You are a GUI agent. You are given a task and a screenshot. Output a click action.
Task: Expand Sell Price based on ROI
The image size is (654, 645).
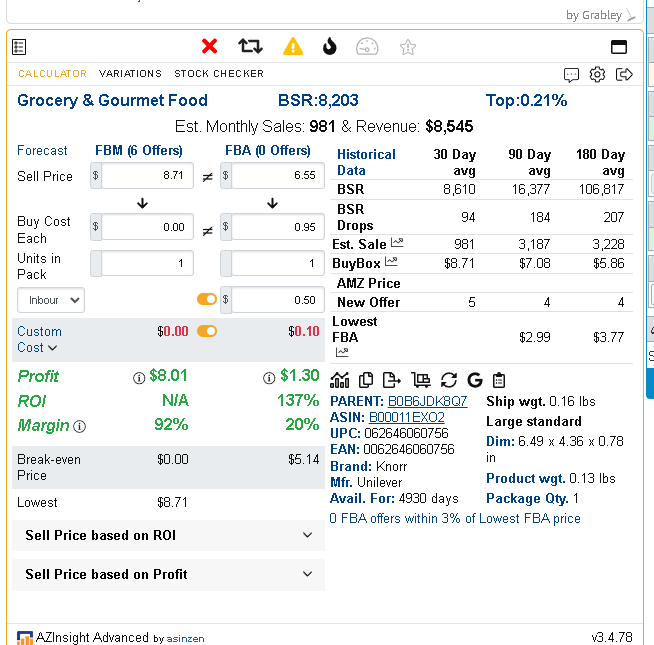point(169,535)
